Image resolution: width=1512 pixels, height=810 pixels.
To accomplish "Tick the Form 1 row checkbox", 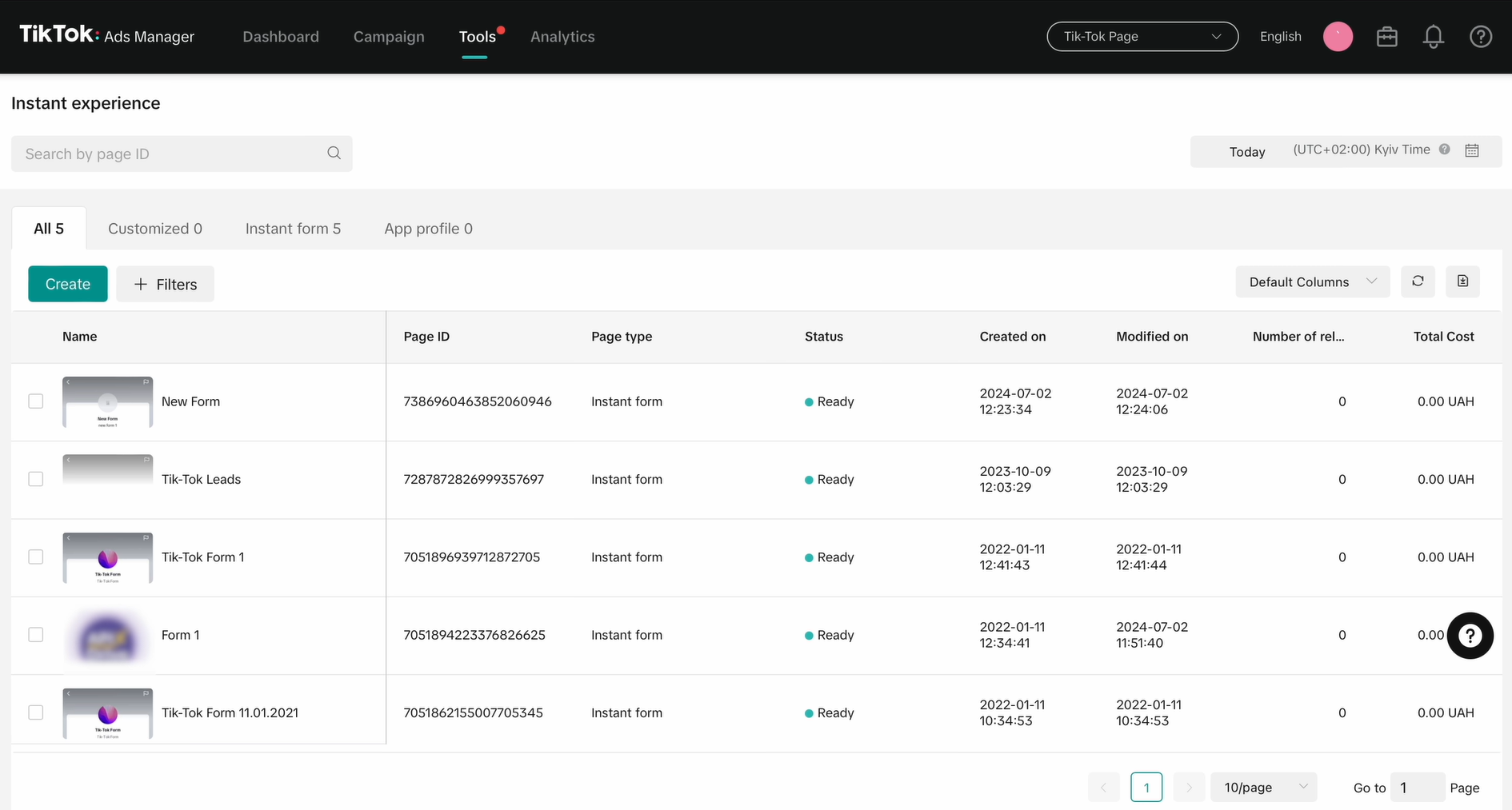I will 36,635.
